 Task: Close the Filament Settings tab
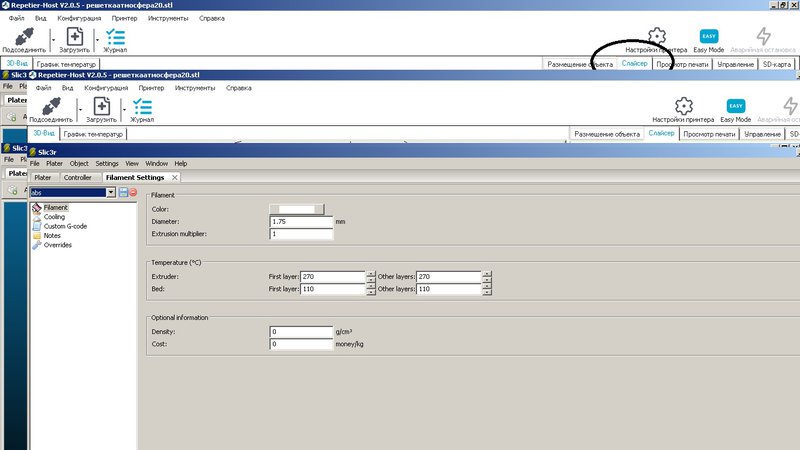tap(175, 177)
